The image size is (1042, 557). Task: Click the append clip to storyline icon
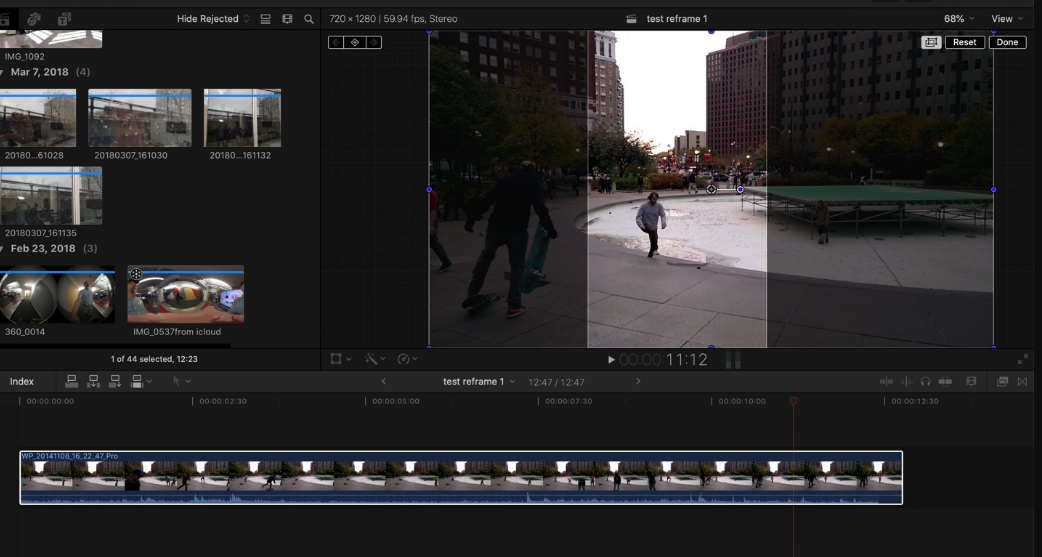point(116,381)
